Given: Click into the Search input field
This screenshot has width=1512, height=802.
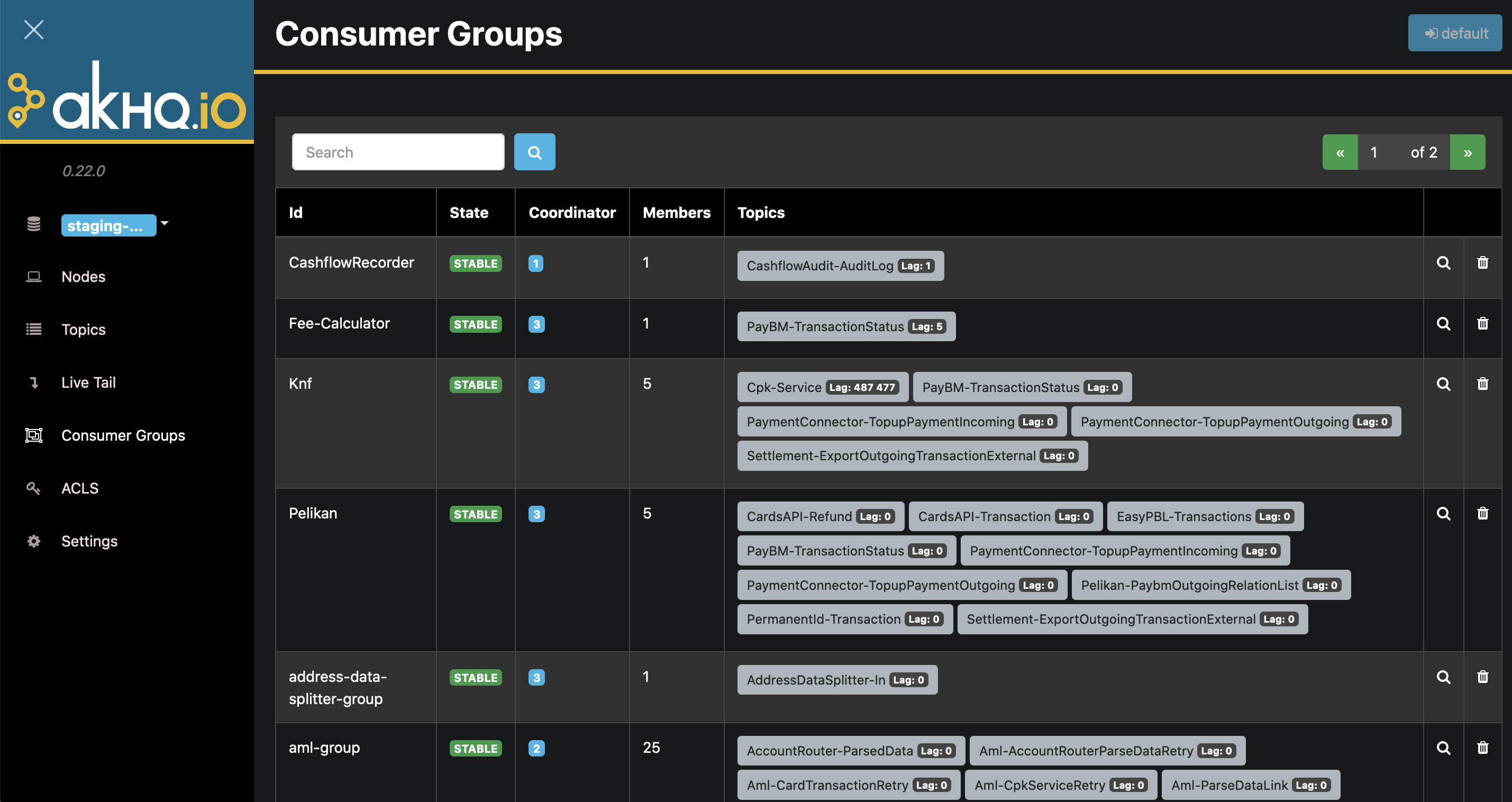Looking at the screenshot, I should click(x=398, y=152).
